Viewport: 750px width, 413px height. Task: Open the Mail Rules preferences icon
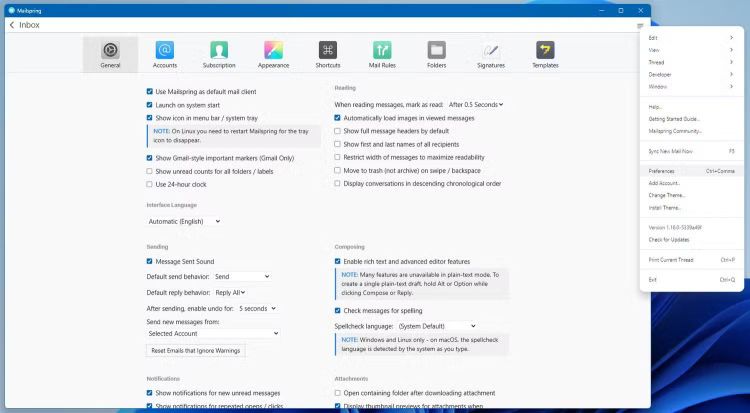click(x=382, y=54)
